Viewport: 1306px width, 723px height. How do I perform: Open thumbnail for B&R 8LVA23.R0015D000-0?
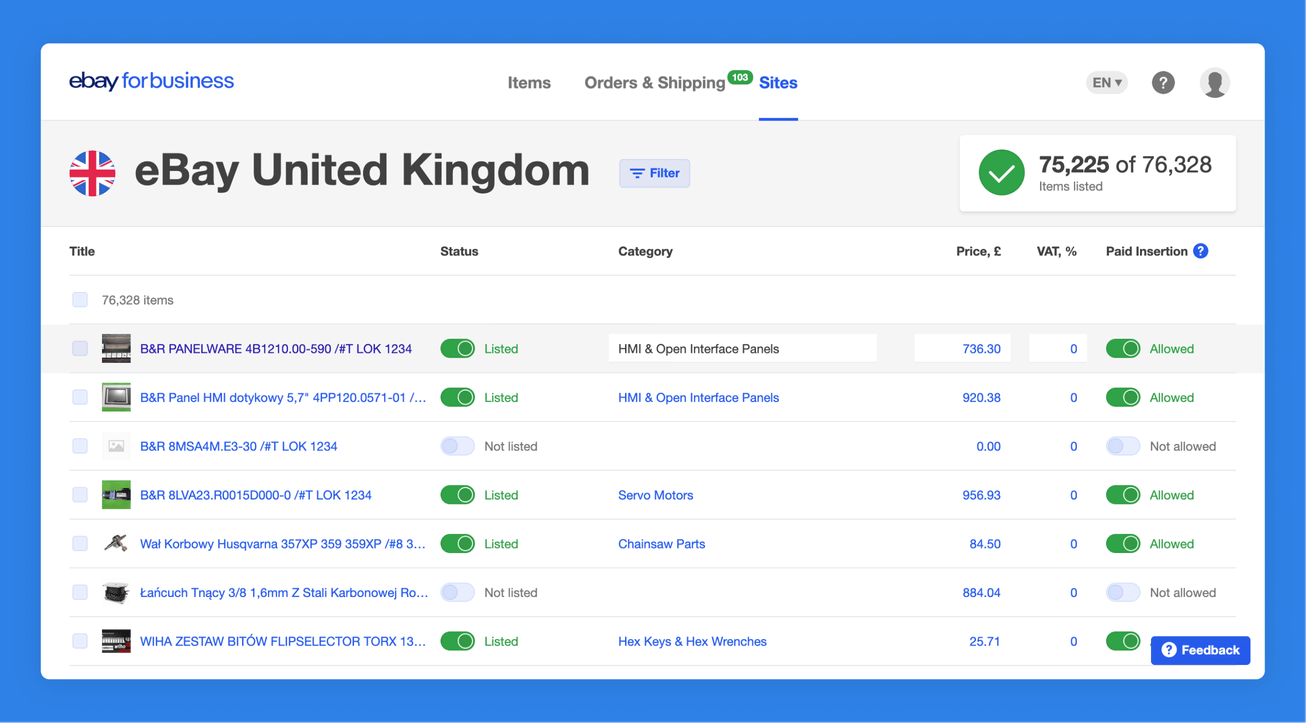point(116,495)
